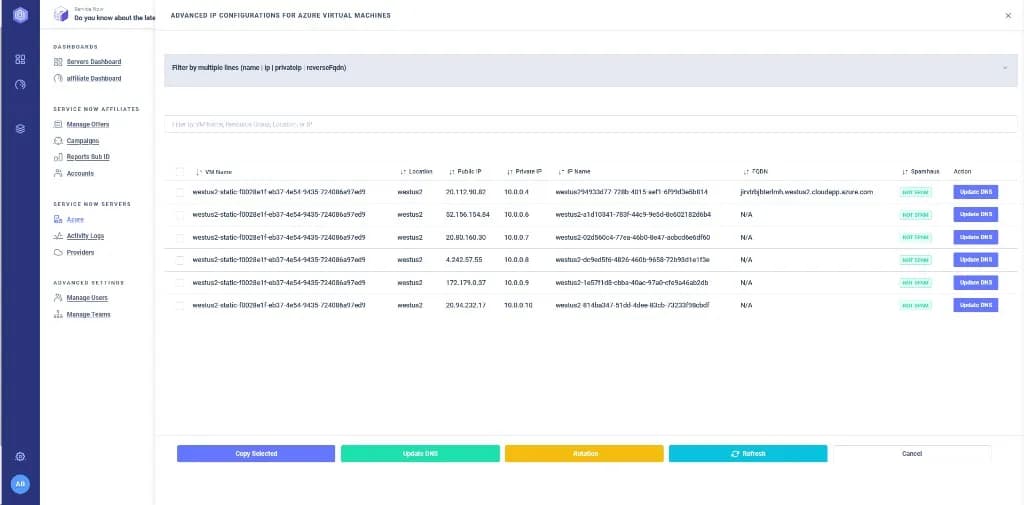
Task: Update DNS for the 10.0.0.4 row
Action: pos(976,192)
